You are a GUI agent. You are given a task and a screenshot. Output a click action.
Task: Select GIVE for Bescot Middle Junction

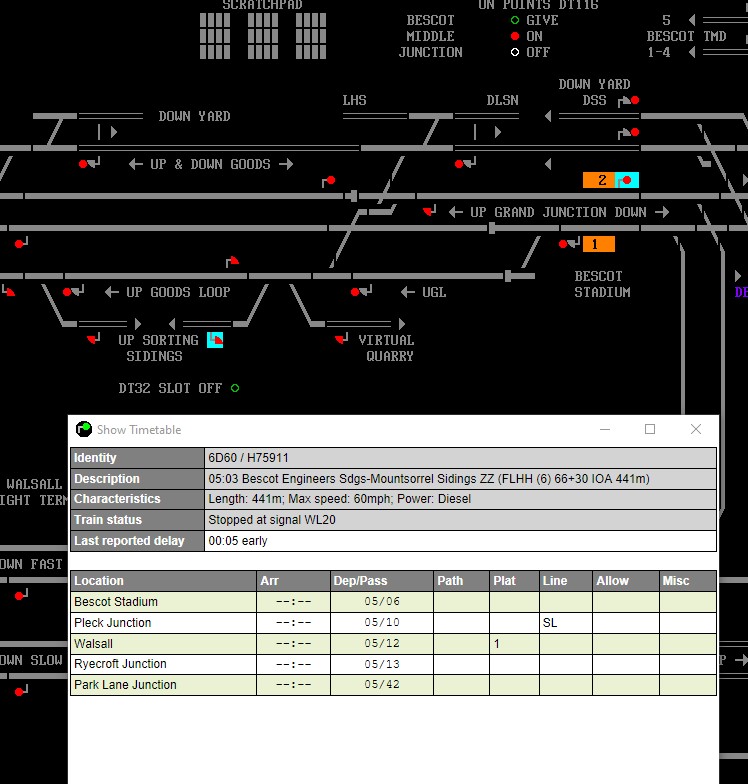tap(515, 20)
